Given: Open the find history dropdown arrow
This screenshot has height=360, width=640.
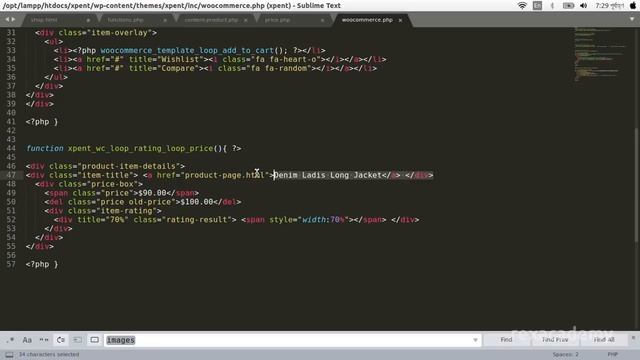Looking at the screenshot, I should (x=476, y=340).
